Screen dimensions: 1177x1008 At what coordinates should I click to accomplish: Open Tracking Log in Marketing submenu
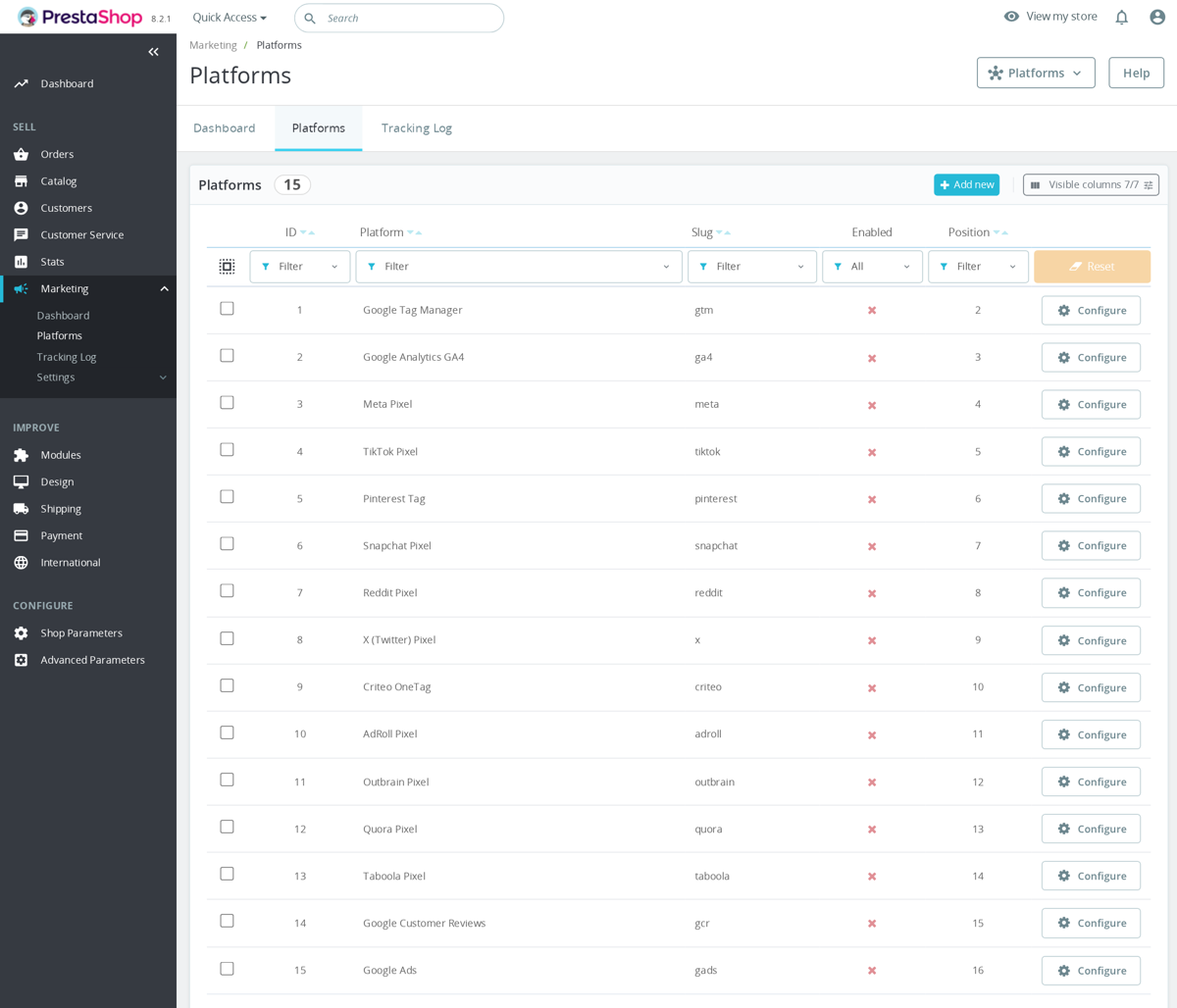click(67, 357)
